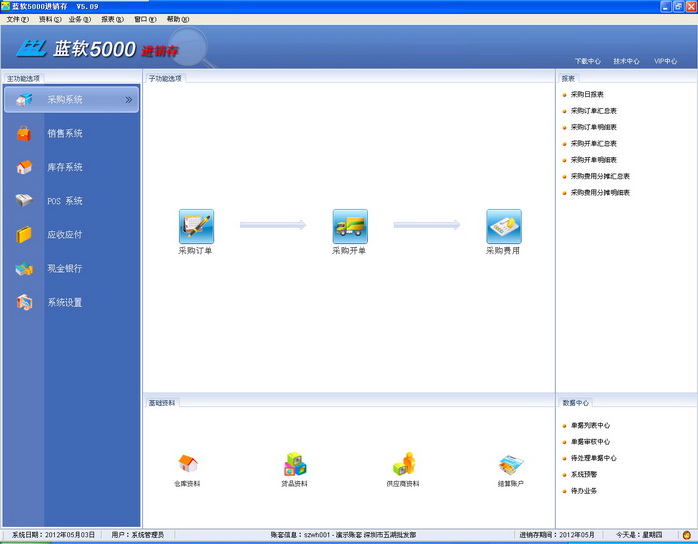
Task: Click the application title bar icon
Action: [x=5, y=6]
